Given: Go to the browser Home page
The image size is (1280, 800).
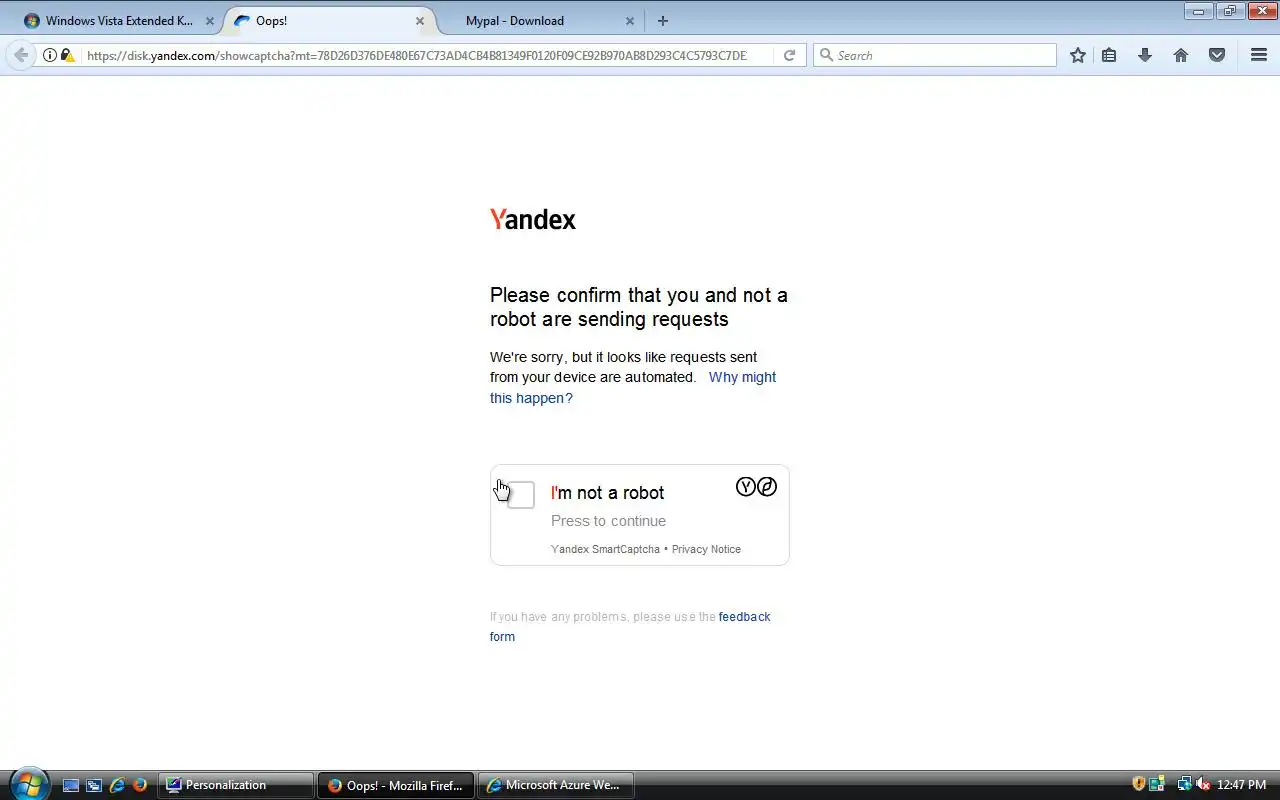Looking at the screenshot, I should tap(1181, 55).
